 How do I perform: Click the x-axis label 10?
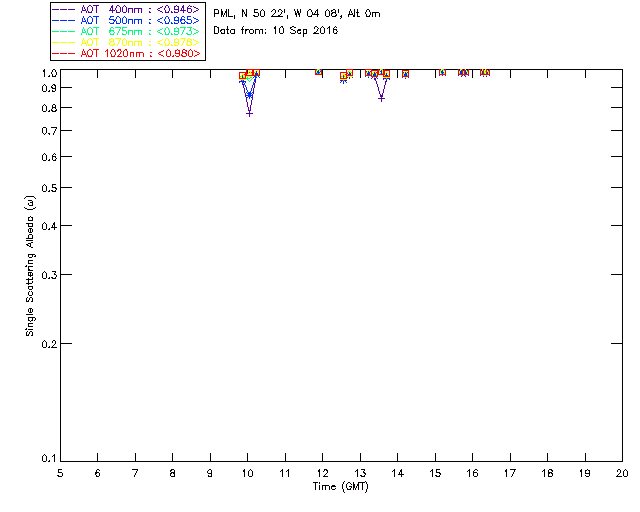[247, 473]
